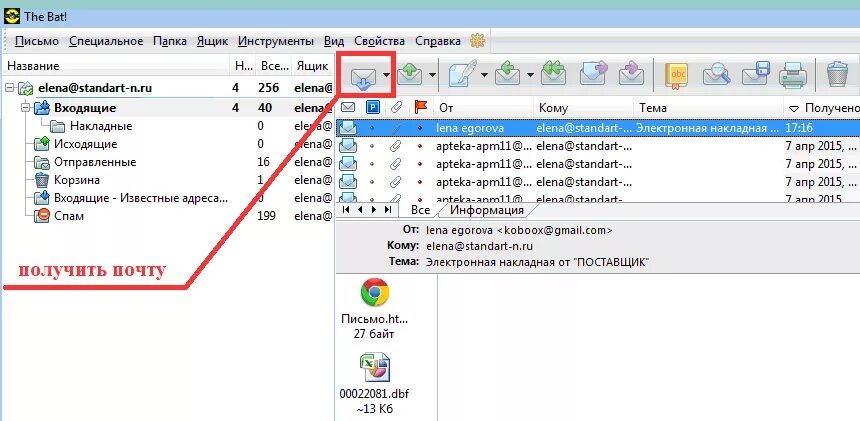
Task: Open the Специальное menu
Action: 106,41
